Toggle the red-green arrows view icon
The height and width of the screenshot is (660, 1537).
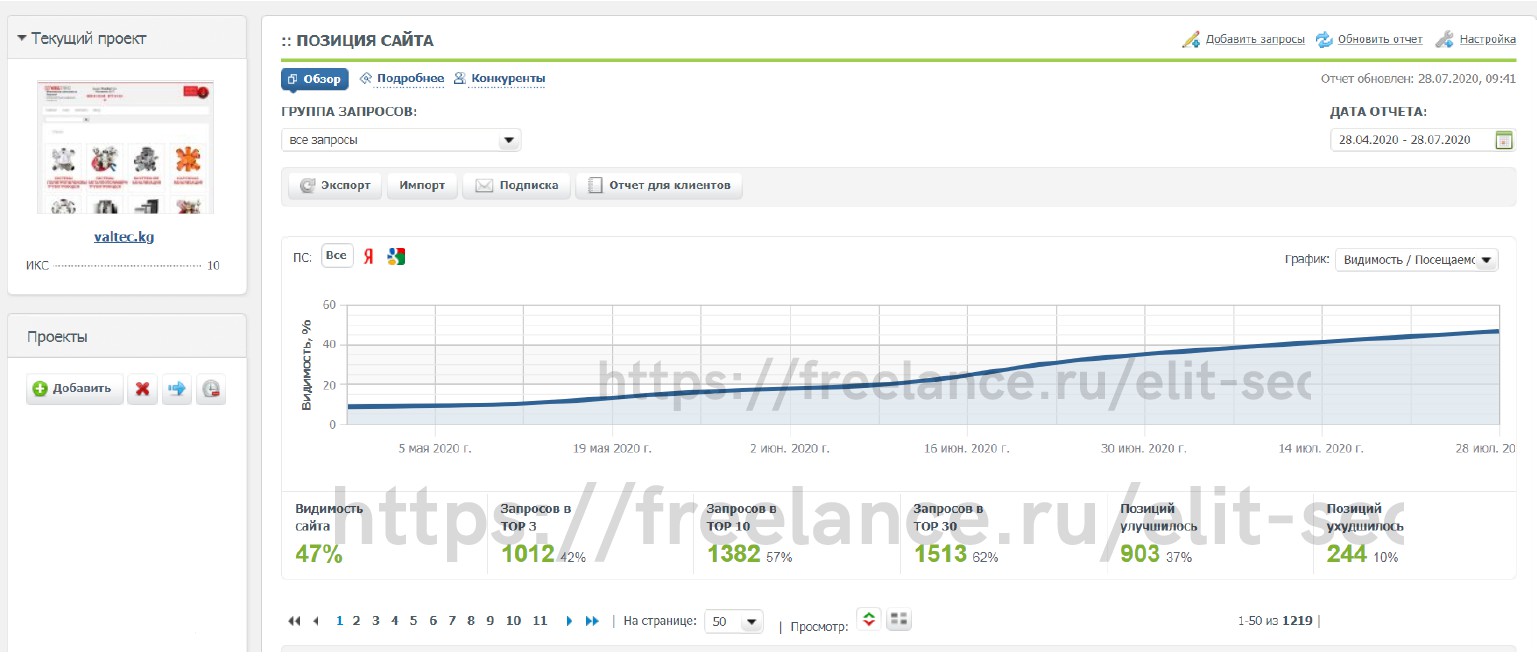coord(868,620)
